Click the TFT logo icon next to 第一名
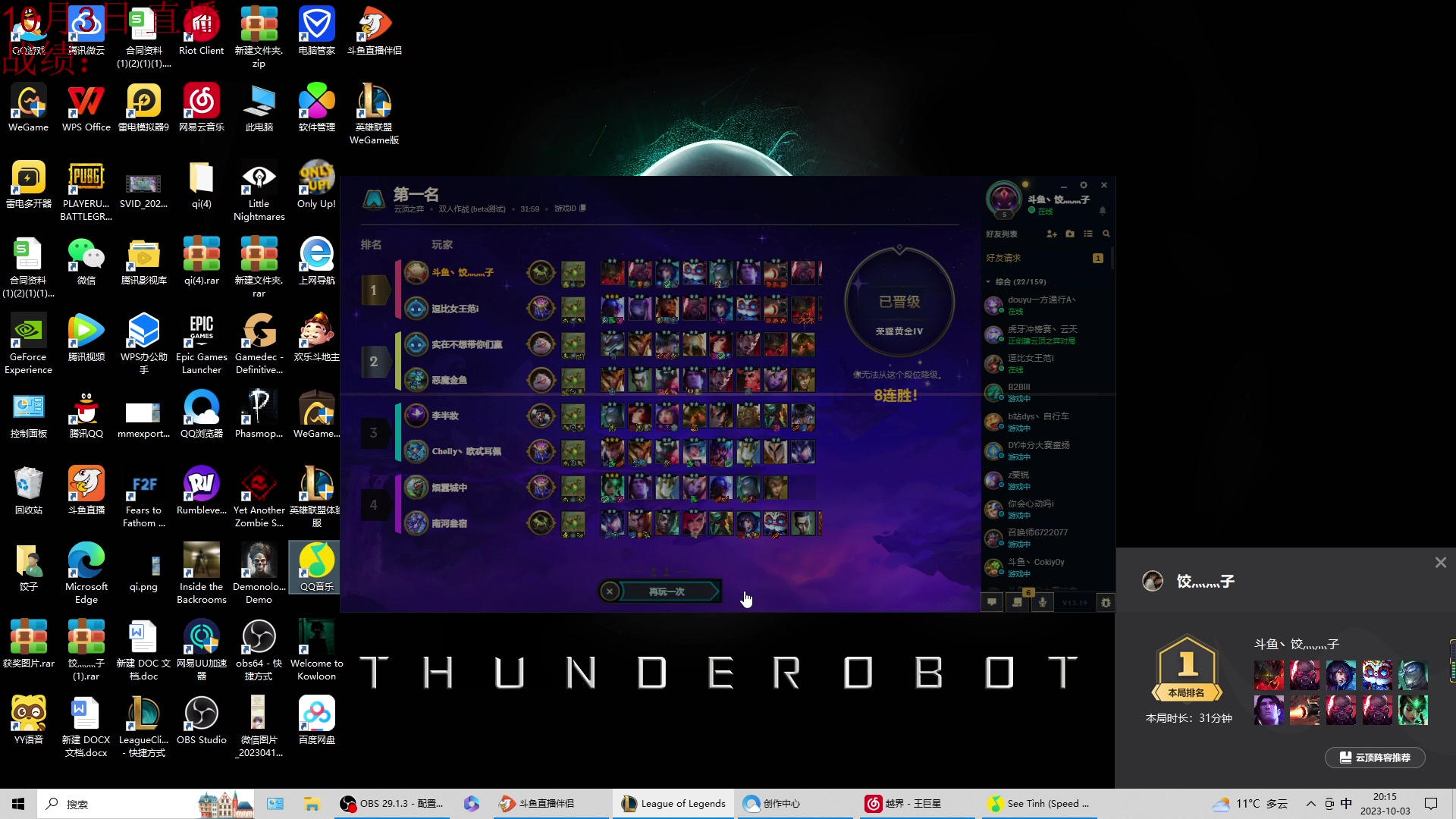The width and height of the screenshot is (1456, 819). [x=374, y=199]
